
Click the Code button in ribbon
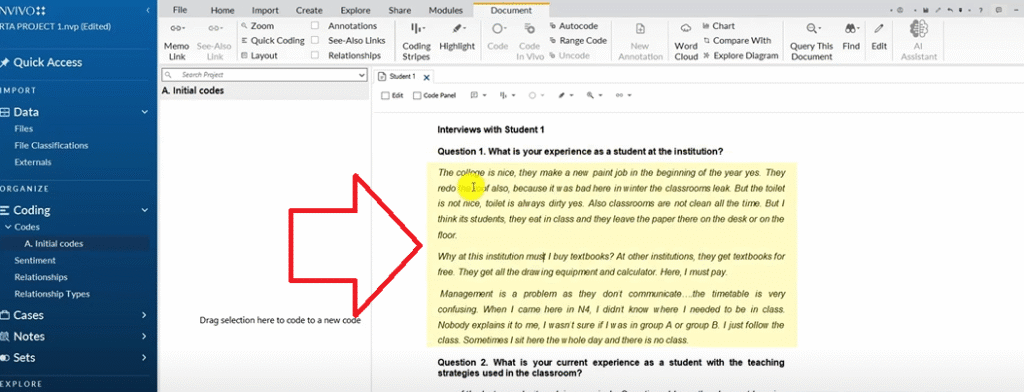[x=498, y=37]
